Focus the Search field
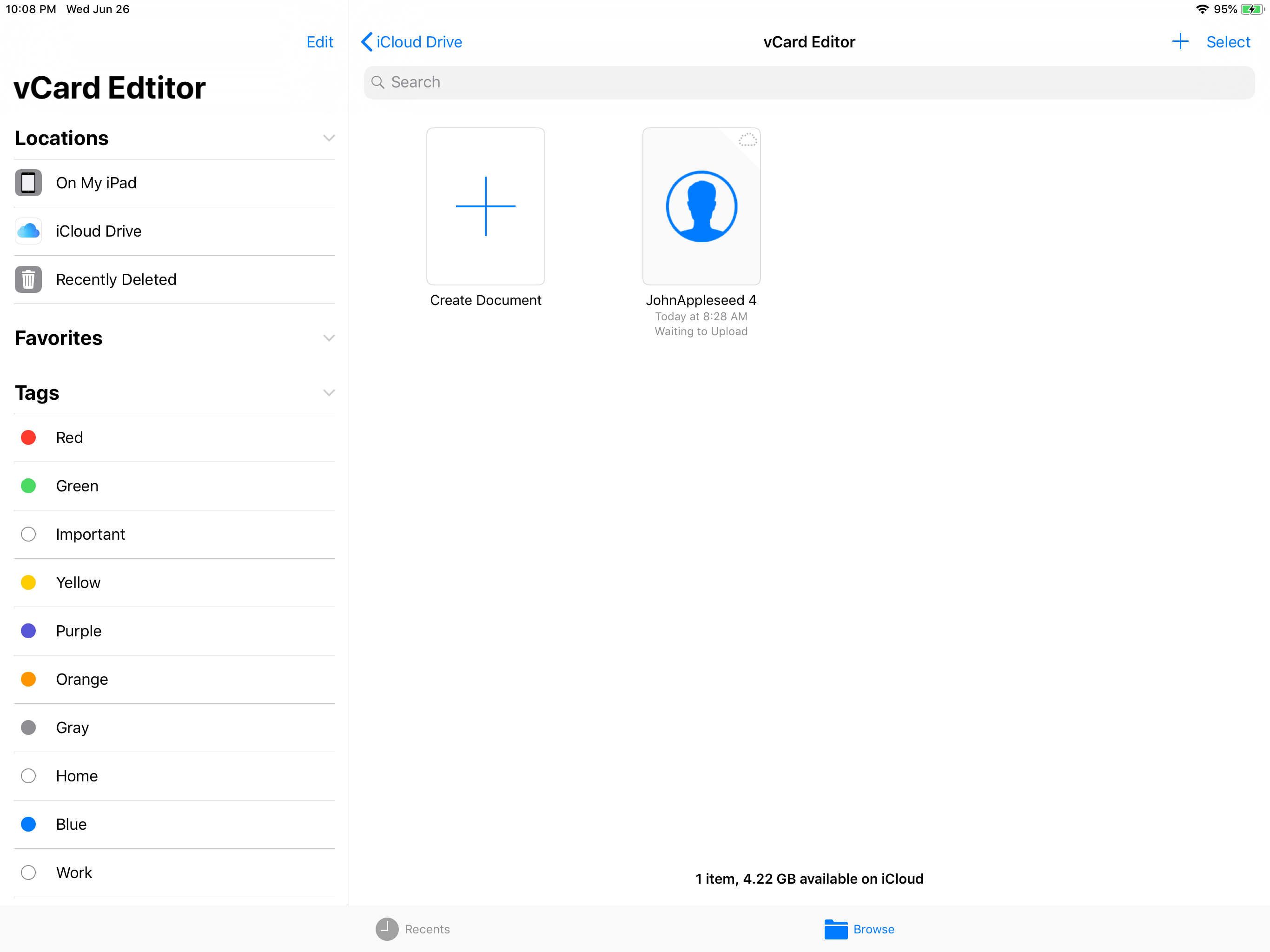 tap(809, 83)
